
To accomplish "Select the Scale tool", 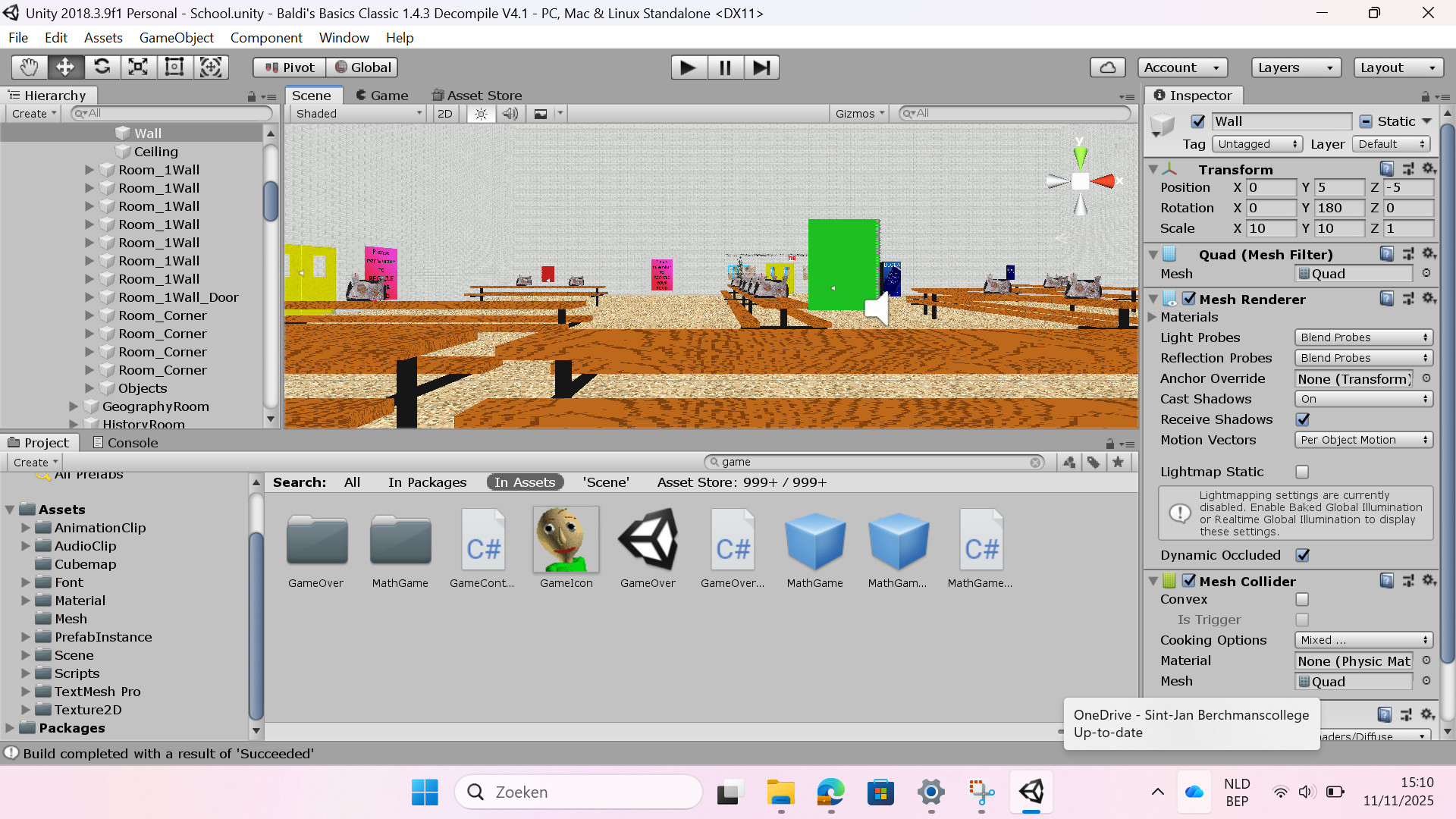I will 138,67.
